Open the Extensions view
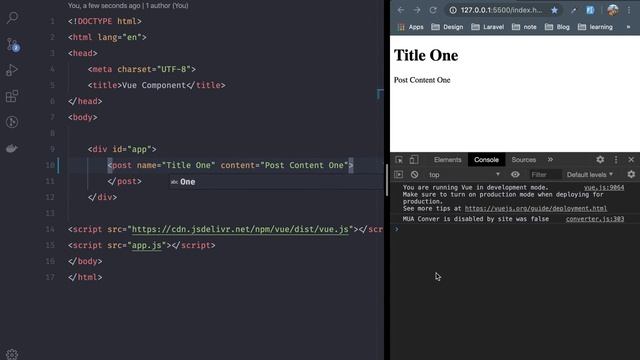The height and width of the screenshot is (360, 640). 12,96
